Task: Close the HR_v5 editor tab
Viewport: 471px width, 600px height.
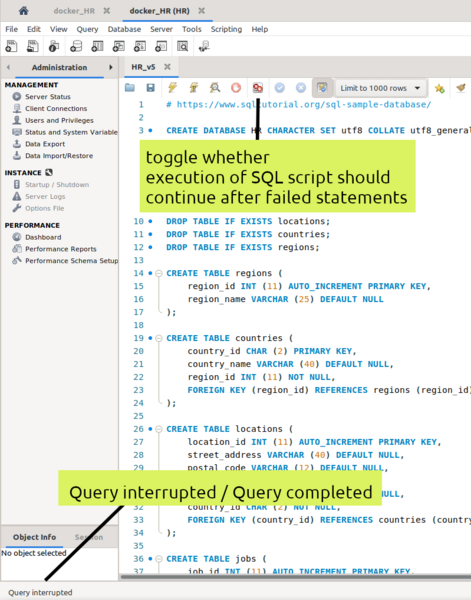Action: click(167, 67)
